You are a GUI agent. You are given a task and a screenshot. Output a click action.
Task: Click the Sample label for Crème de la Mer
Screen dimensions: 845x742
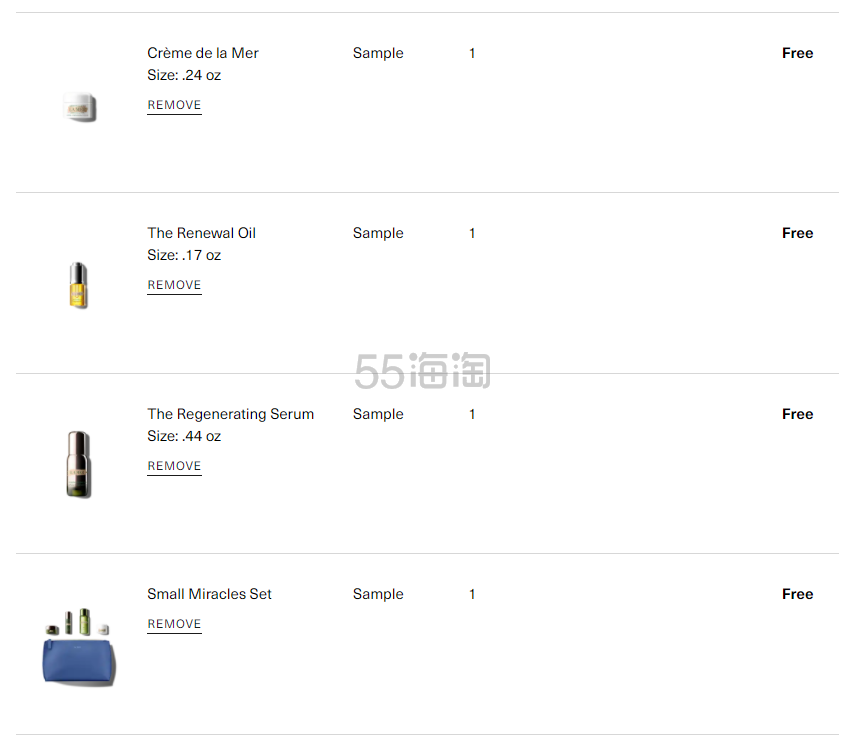tap(378, 53)
